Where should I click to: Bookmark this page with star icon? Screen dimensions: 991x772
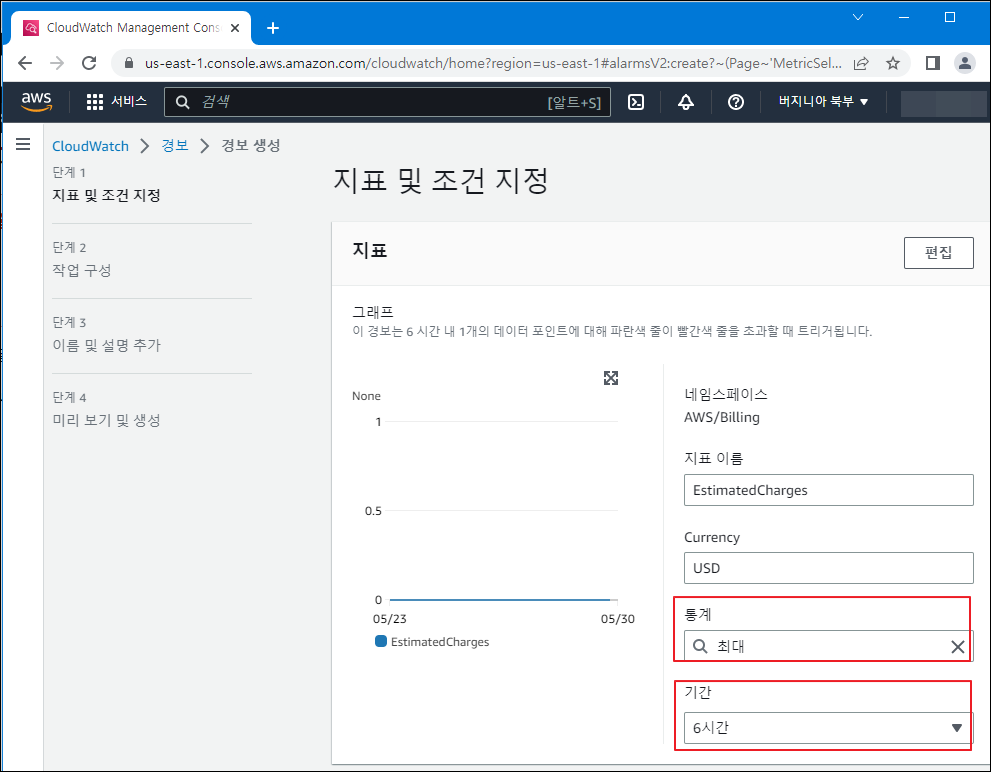[892, 63]
